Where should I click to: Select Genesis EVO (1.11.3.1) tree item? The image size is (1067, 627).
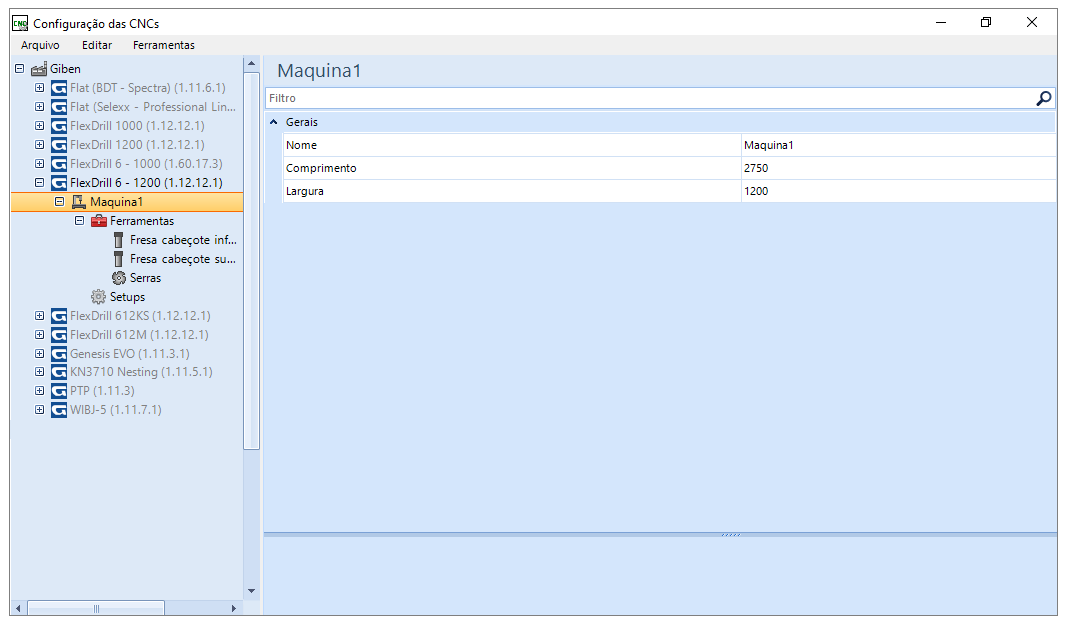tap(130, 354)
